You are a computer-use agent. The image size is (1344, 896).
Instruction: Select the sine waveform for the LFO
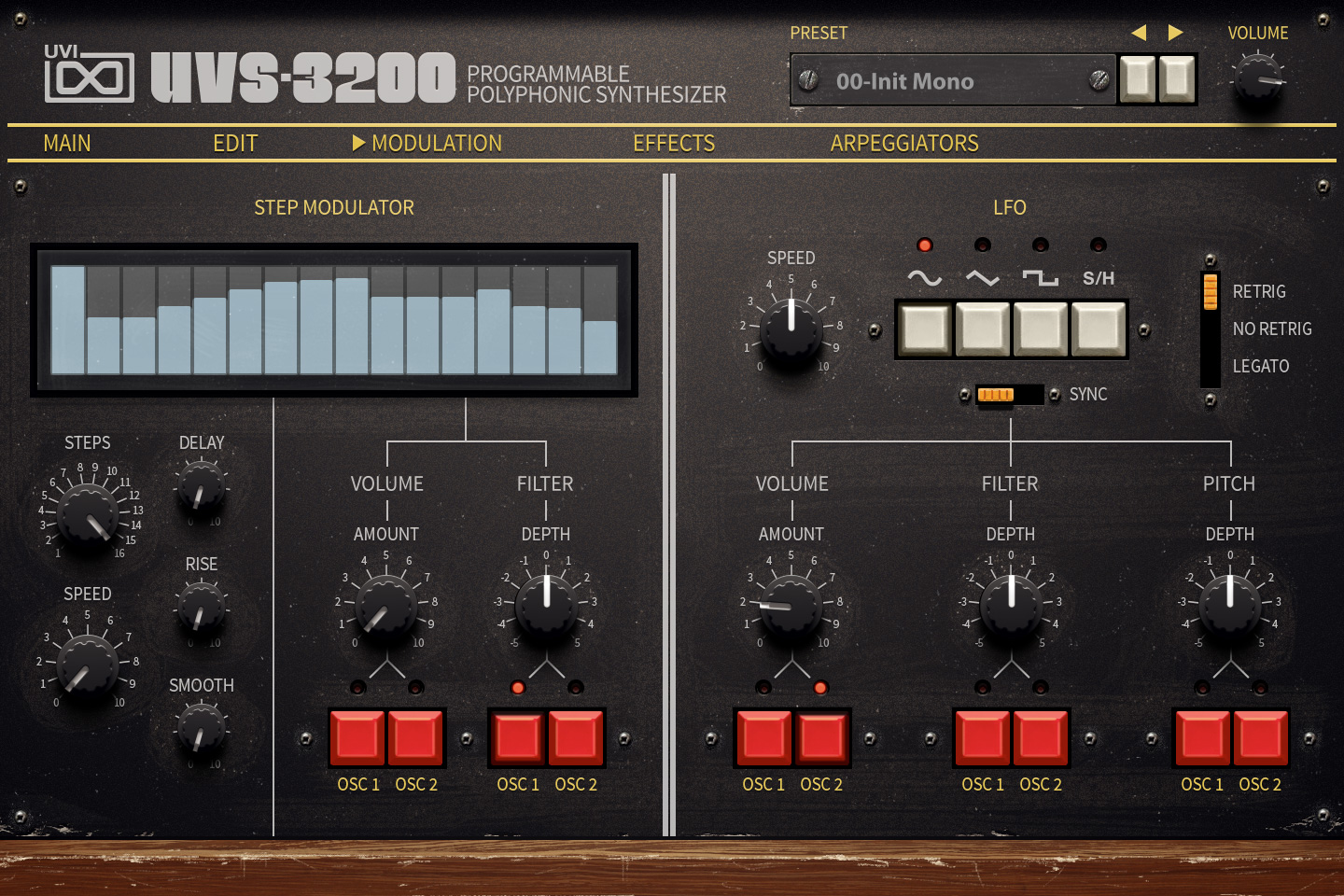(924, 329)
